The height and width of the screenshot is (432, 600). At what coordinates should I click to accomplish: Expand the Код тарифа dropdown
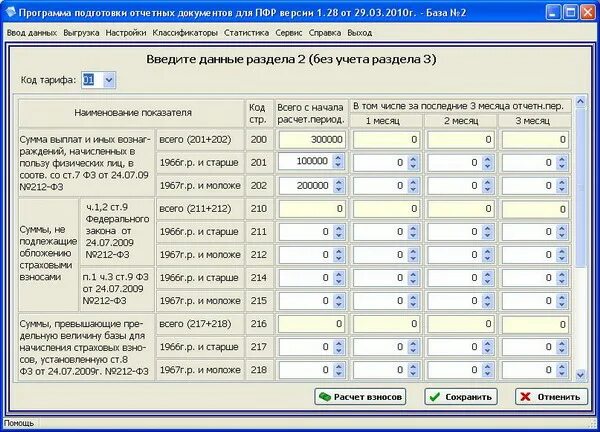click(109, 80)
